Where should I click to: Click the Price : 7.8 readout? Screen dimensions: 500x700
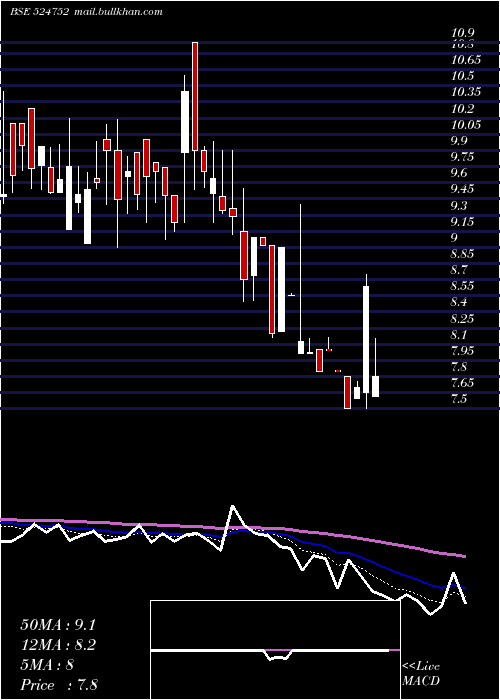click(x=59, y=685)
